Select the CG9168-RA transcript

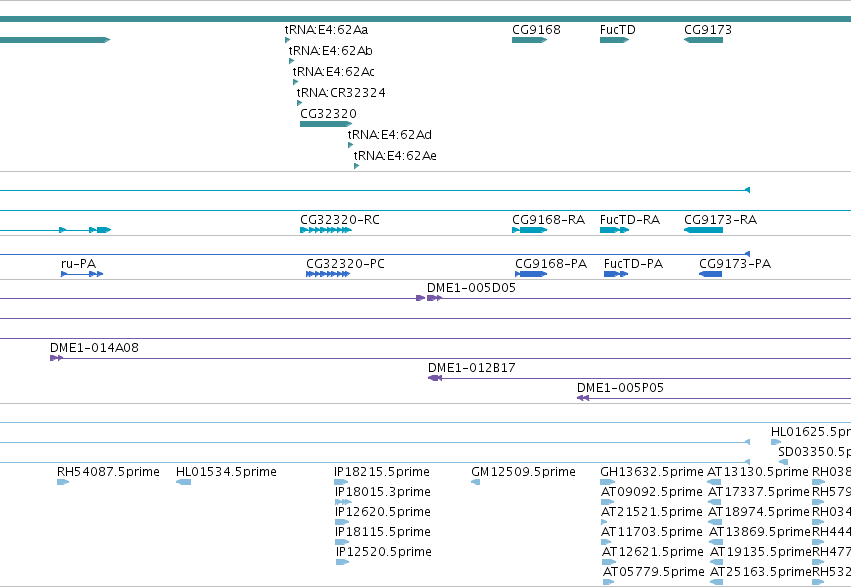[x=529, y=230]
